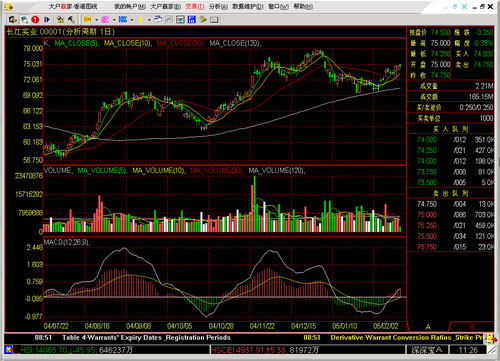Open the dropdown arrow next to HK

132,20
